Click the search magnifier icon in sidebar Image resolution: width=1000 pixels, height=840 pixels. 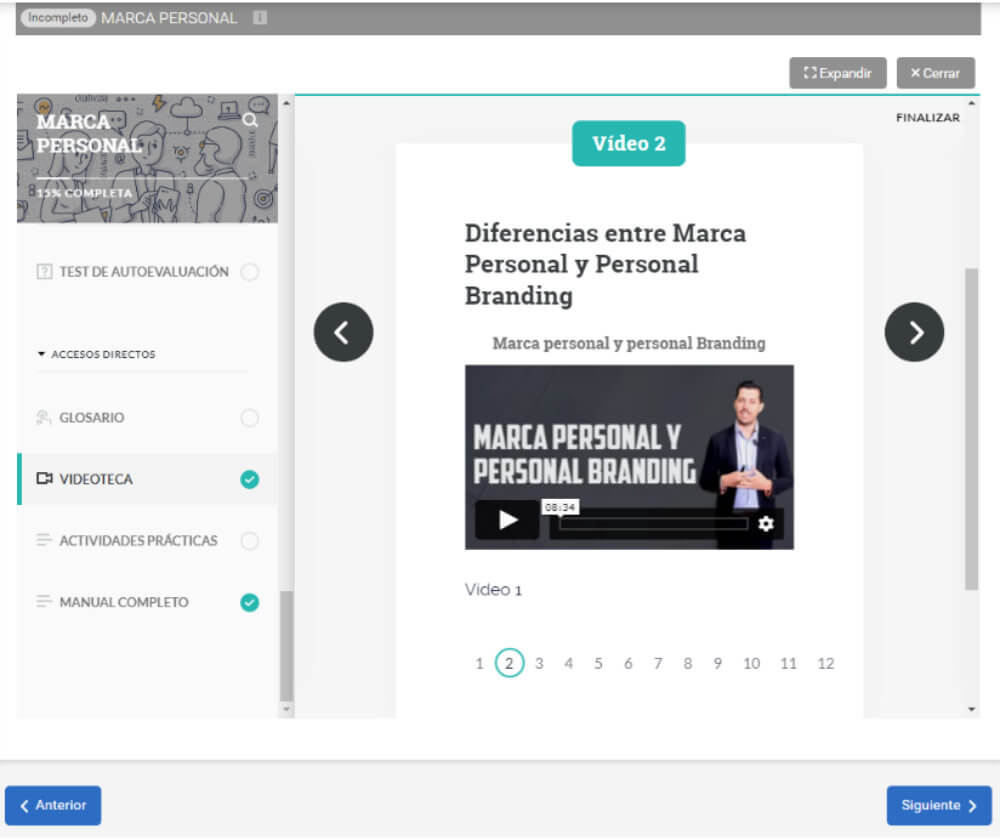coord(250,120)
